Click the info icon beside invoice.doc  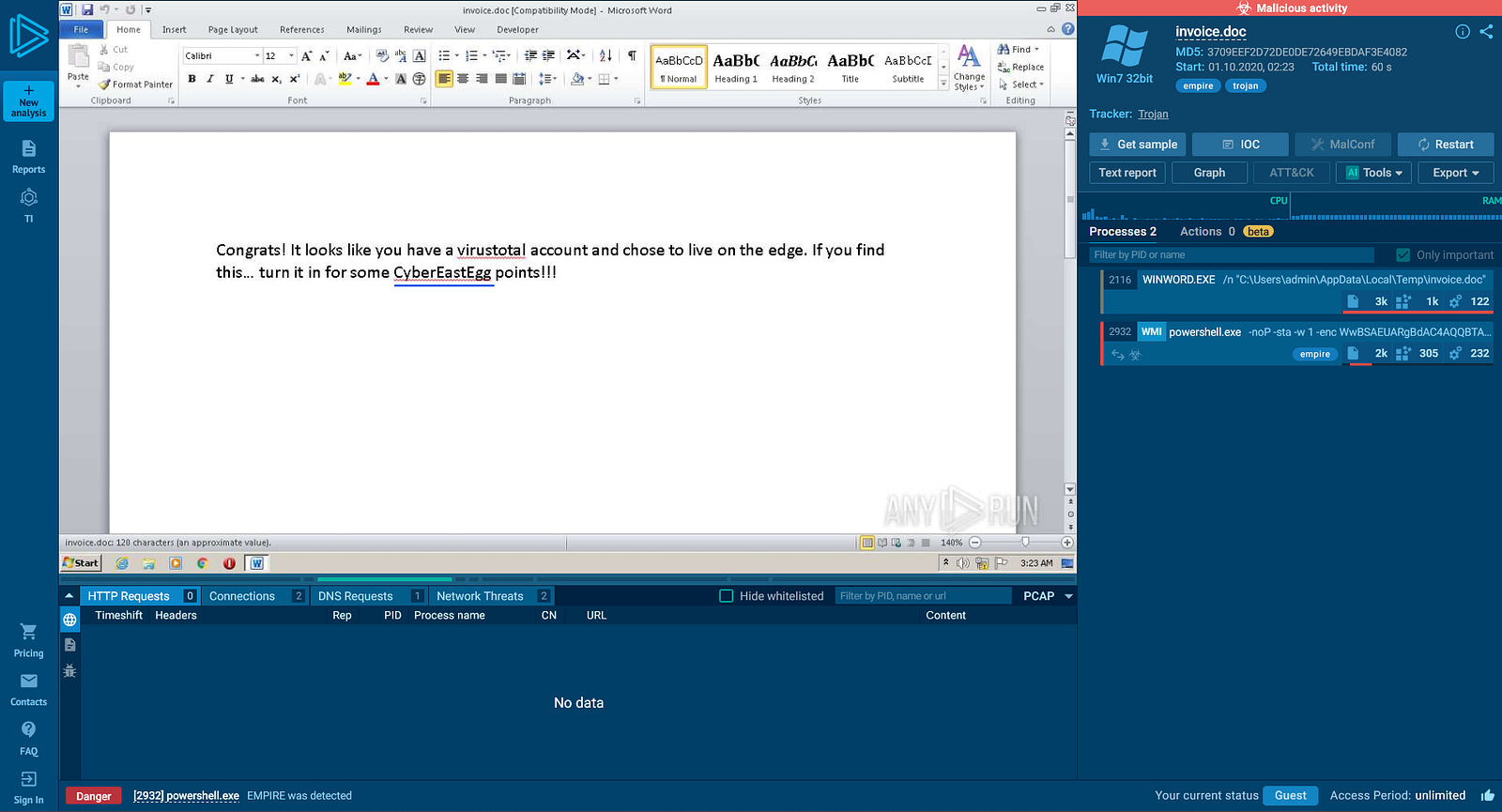pyautogui.click(x=1463, y=31)
